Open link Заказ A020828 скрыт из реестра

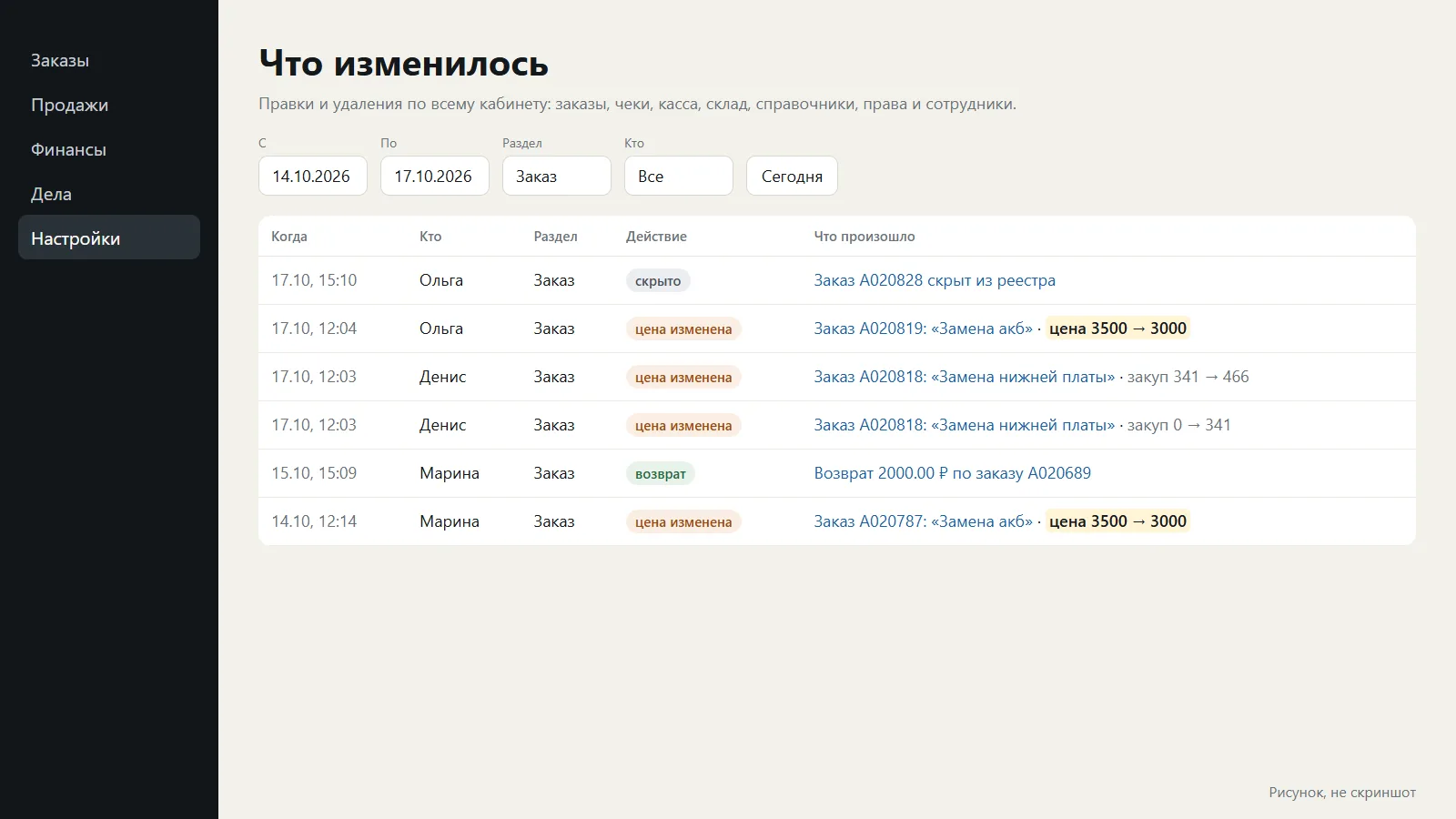(x=935, y=280)
